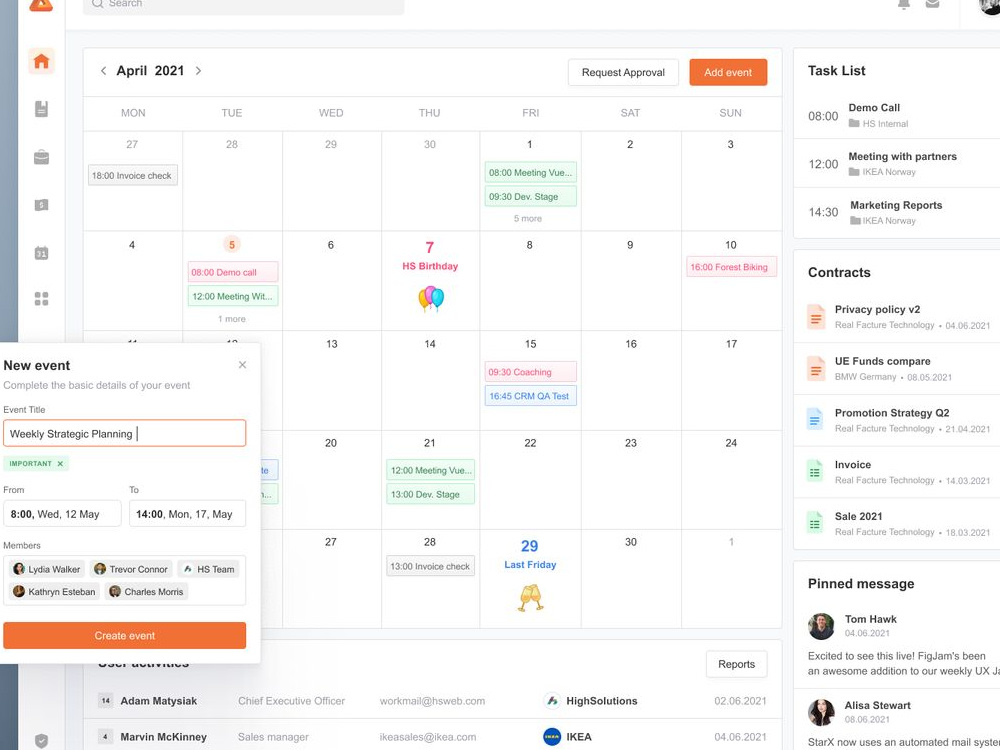Click the IKEA company logo

[x=552, y=737]
